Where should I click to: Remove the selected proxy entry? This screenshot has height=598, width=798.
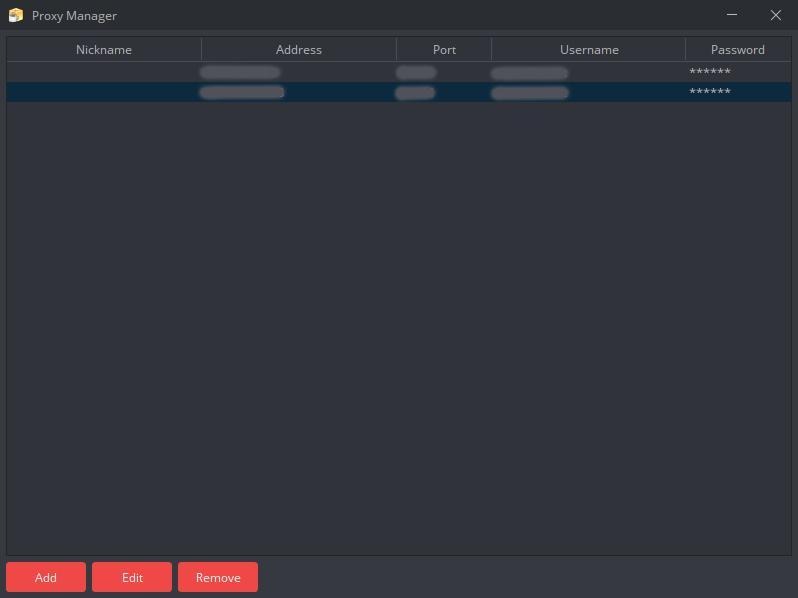click(217, 577)
